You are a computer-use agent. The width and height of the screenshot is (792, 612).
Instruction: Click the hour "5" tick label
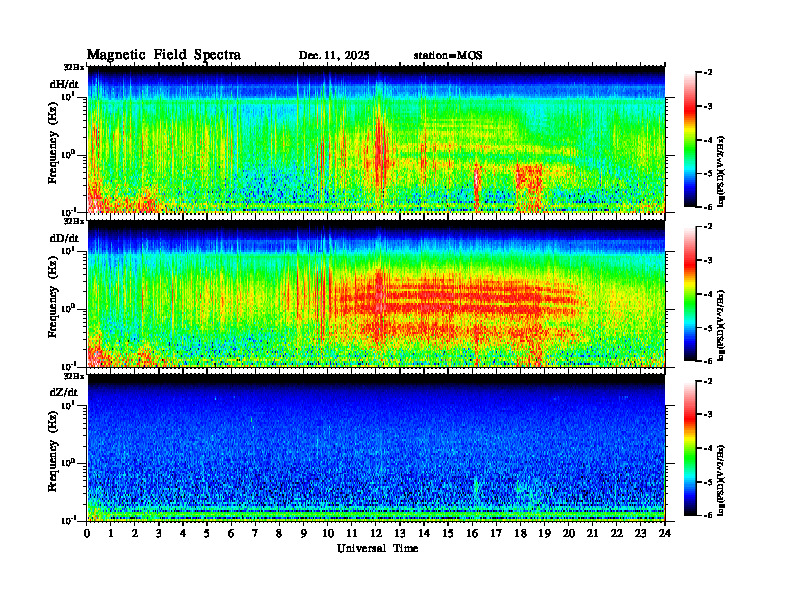point(207,534)
